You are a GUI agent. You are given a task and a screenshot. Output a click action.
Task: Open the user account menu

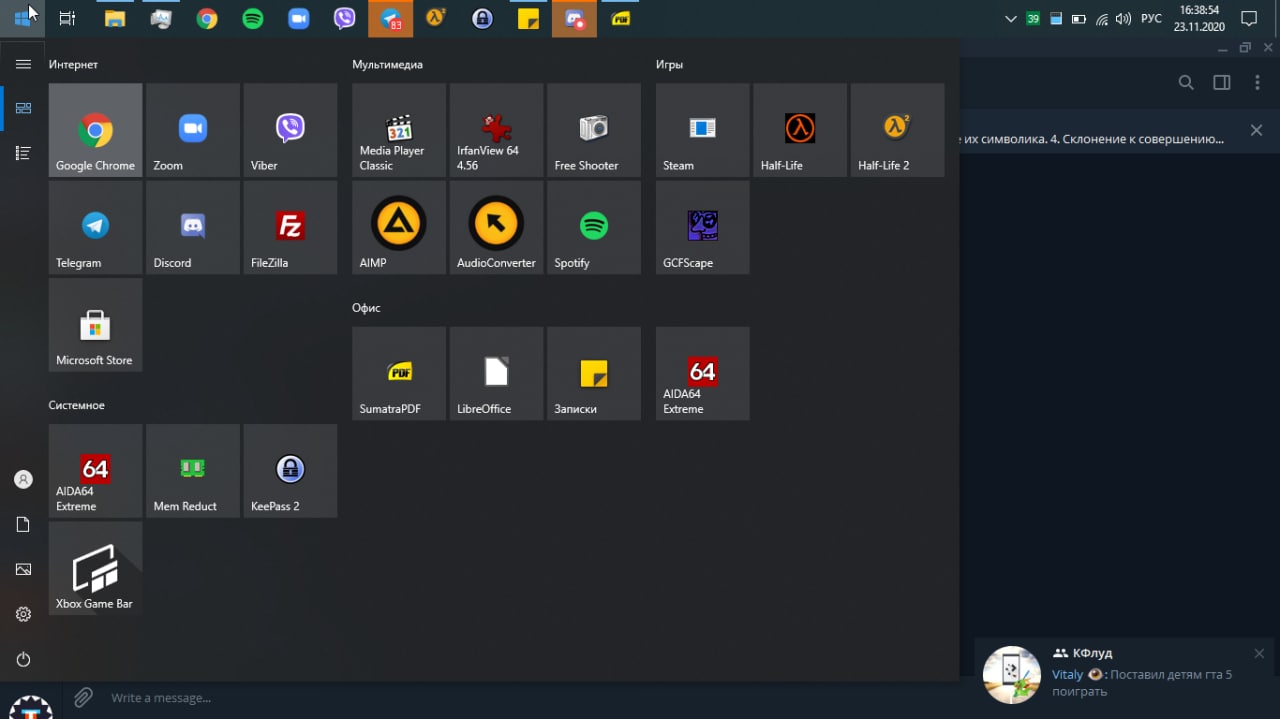tap(23, 480)
